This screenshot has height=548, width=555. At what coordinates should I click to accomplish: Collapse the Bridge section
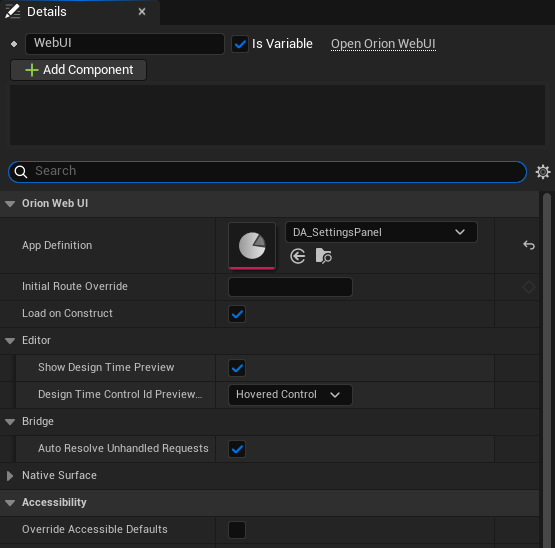pyautogui.click(x=10, y=422)
